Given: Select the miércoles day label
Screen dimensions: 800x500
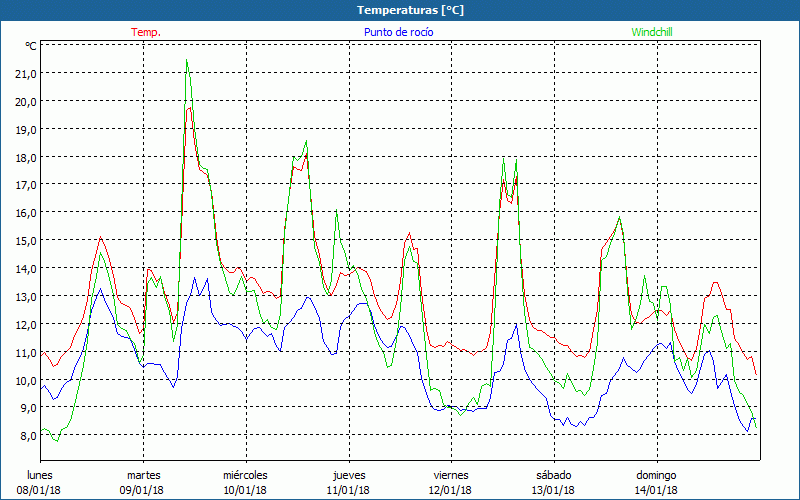Looking at the screenshot, I should pos(245,475).
